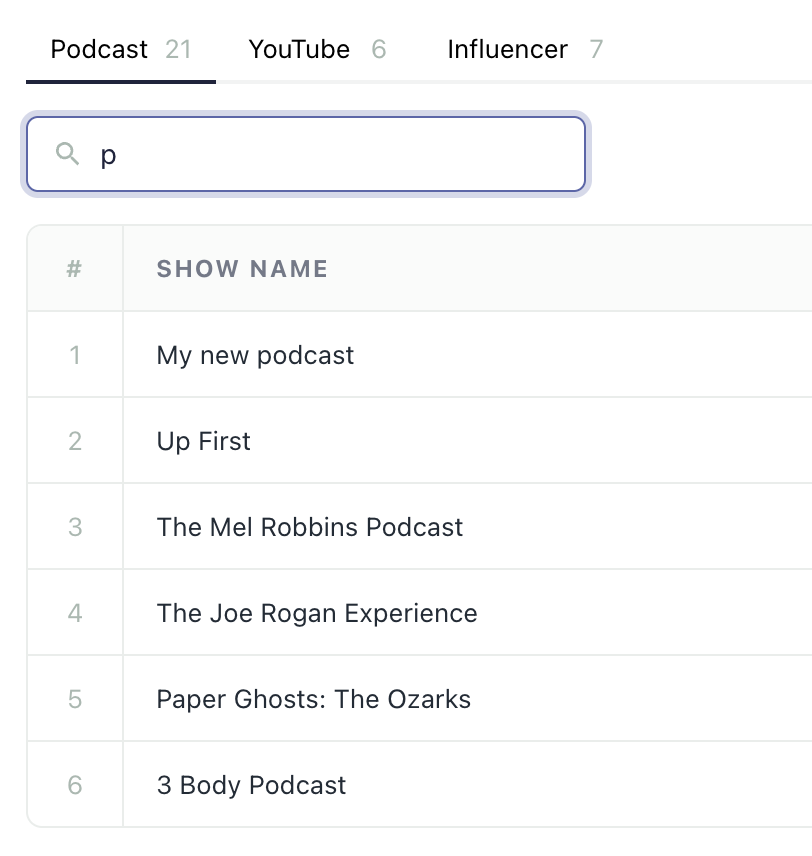This screenshot has width=812, height=856.
Task: Click the # column header
Action: click(x=74, y=269)
